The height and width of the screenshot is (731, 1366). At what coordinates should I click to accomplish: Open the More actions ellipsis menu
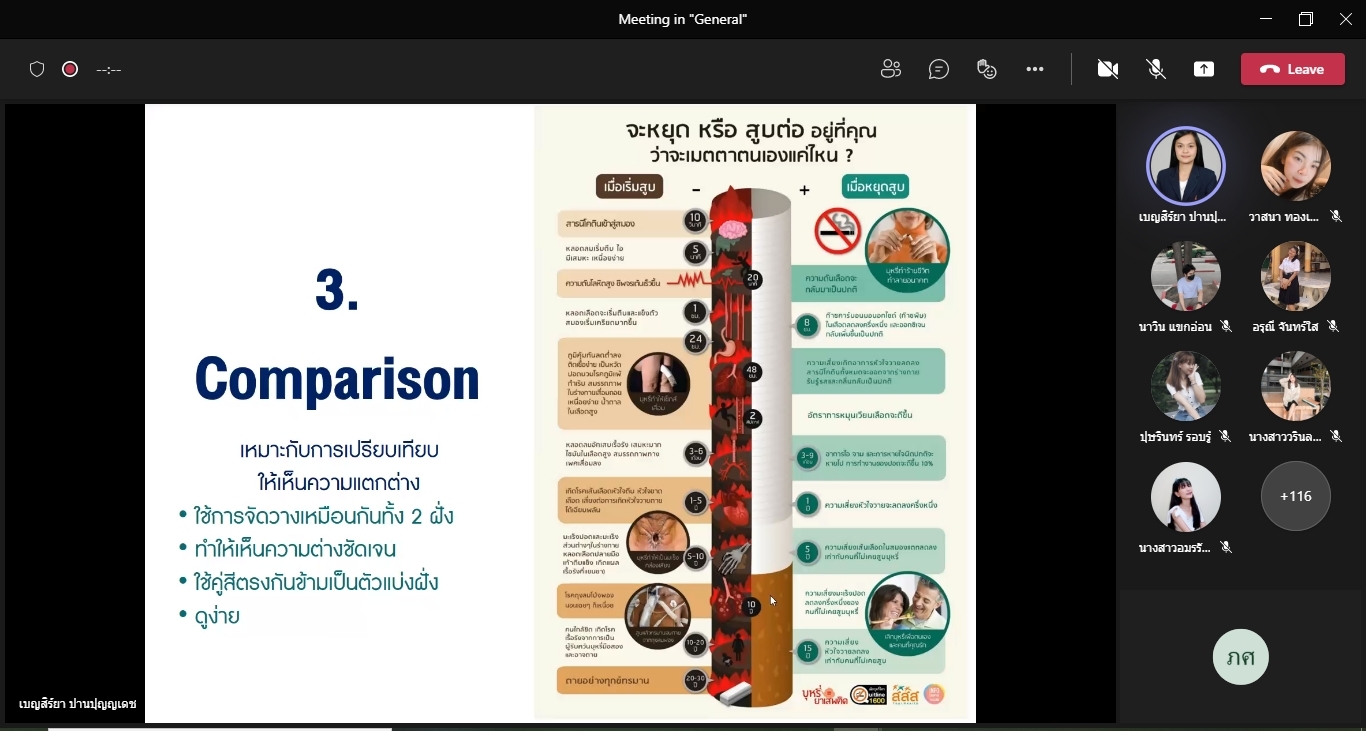[x=1035, y=69]
